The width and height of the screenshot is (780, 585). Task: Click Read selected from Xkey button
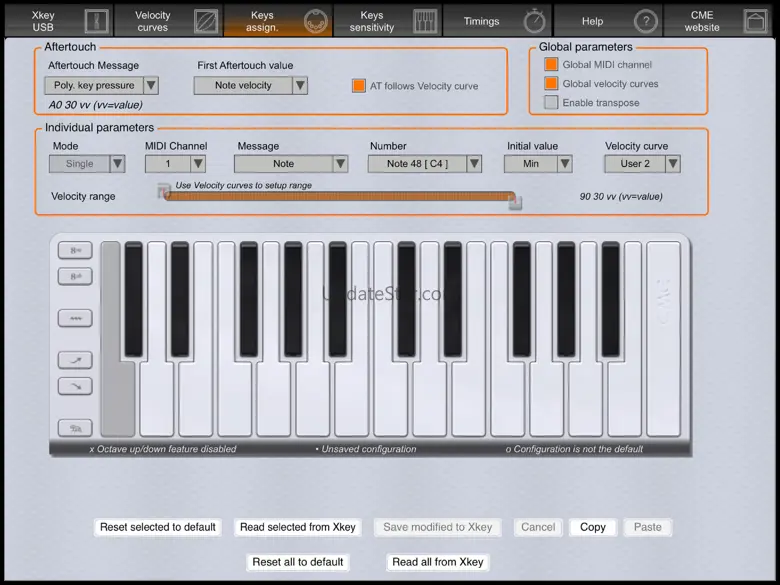pyautogui.click(x=298, y=527)
